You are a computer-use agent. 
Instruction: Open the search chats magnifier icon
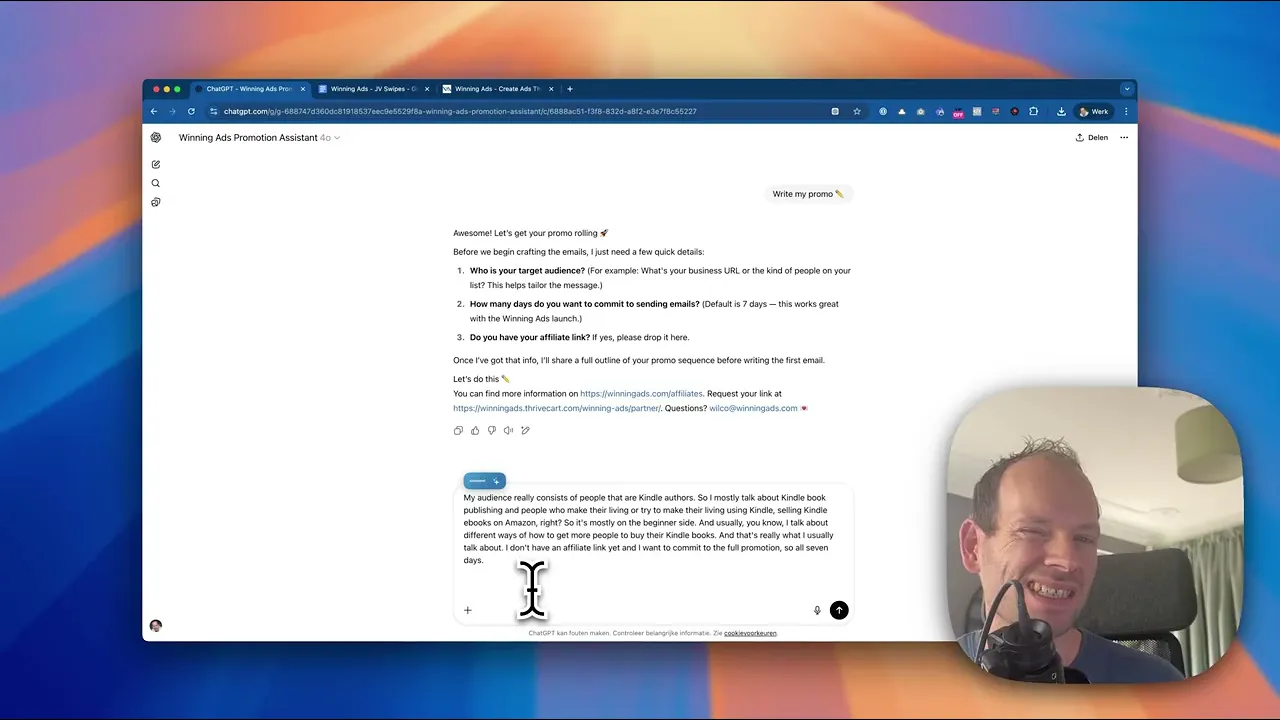point(156,183)
